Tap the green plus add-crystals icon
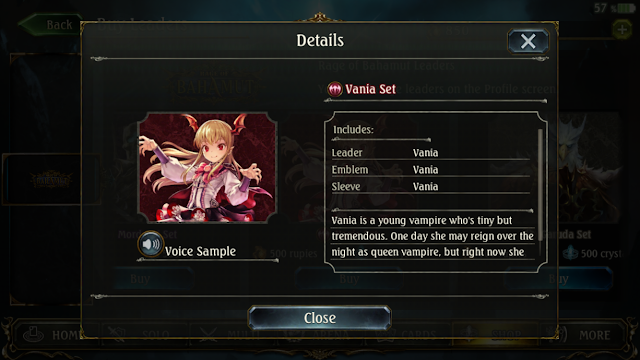The image size is (640, 360). [x=622, y=29]
